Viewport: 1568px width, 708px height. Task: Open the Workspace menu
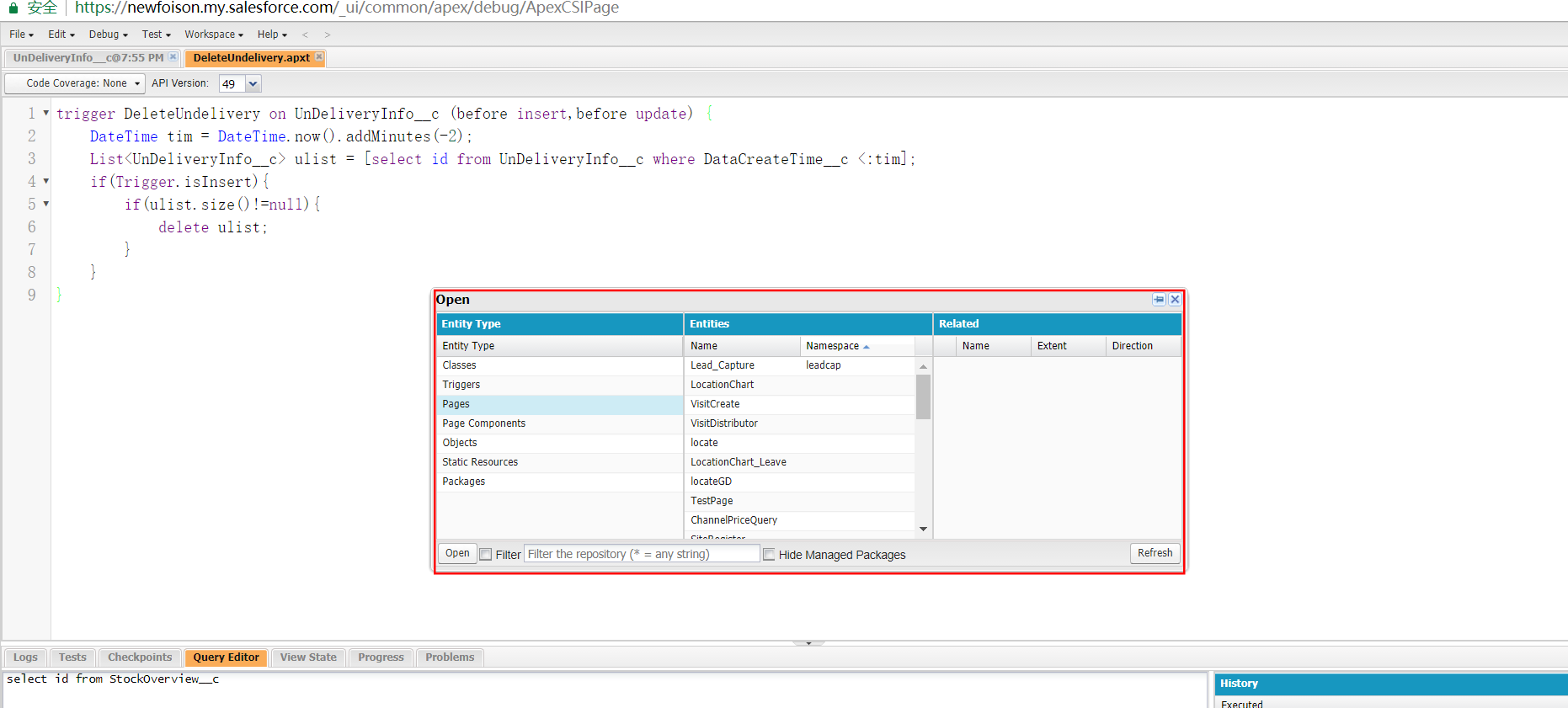click(214, 35)
